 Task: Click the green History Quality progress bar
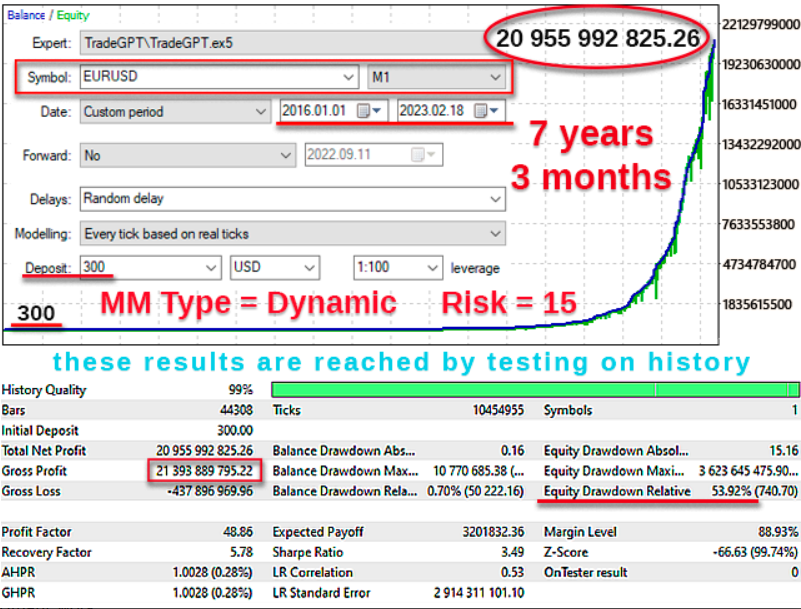[534, 390]
